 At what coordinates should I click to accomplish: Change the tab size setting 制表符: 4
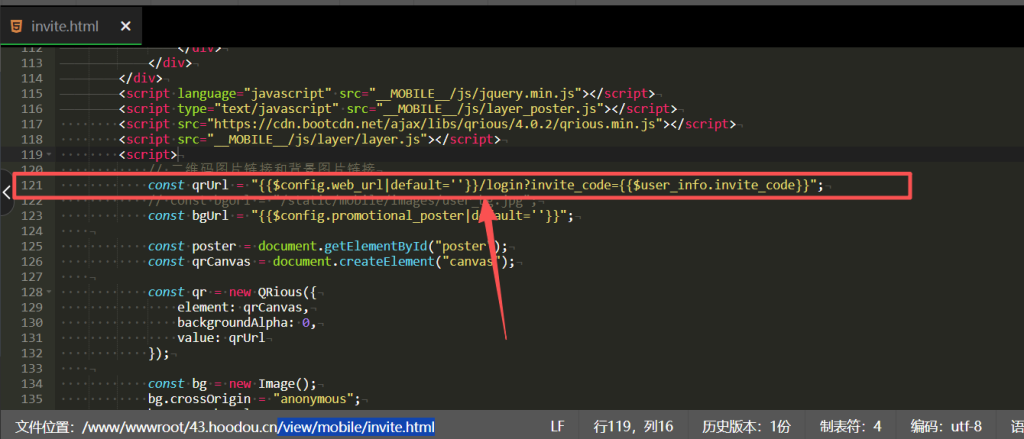tap(850, 427)
